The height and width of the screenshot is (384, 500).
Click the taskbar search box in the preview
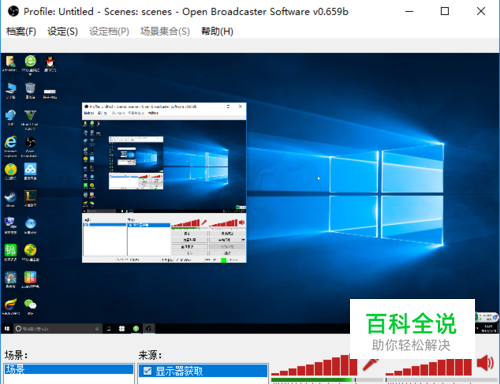pyautogui.click(x=57, y=329)
